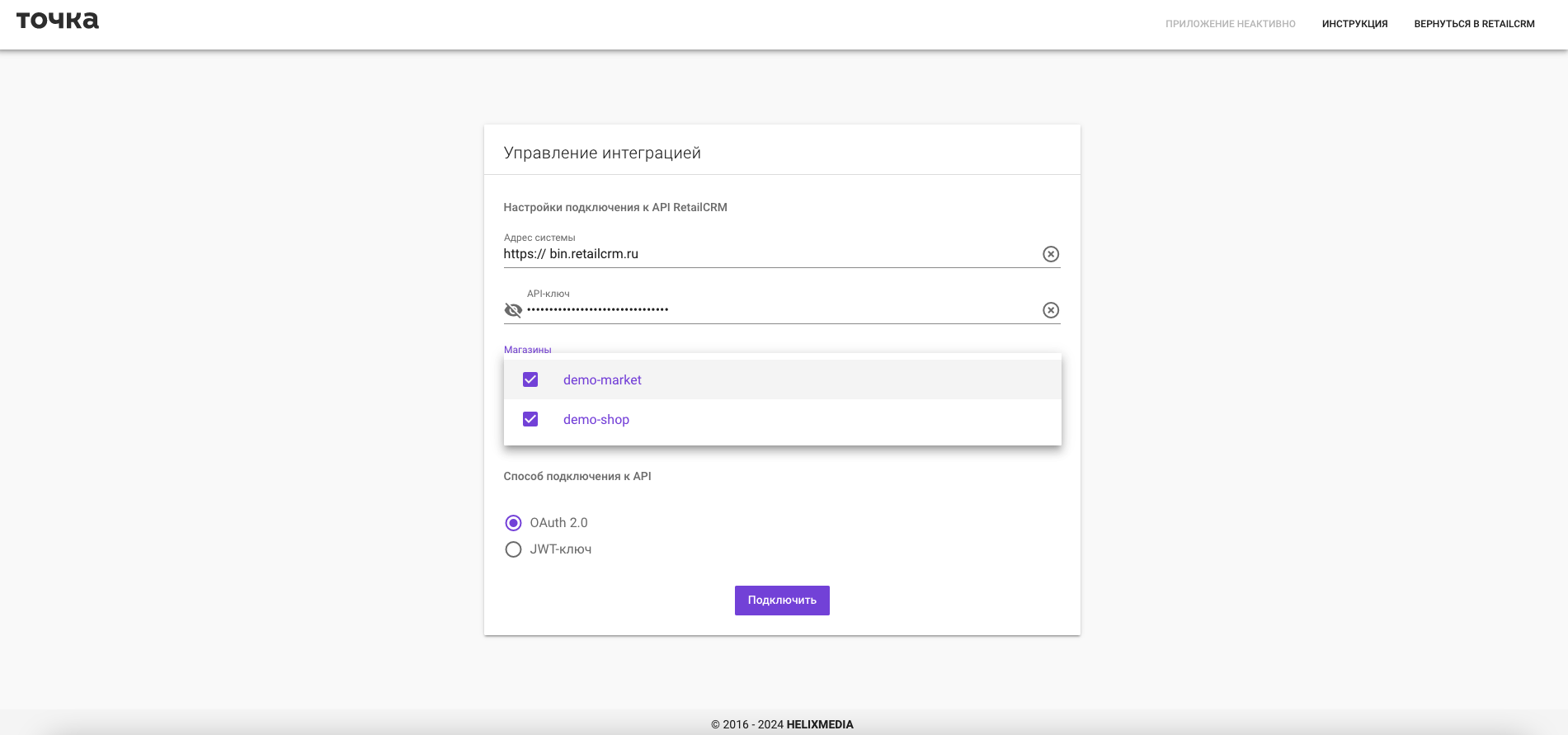This screenshot has height=735, width=1568.
Task: Select the JWT-ключ radio button
Action: (513, 549)
